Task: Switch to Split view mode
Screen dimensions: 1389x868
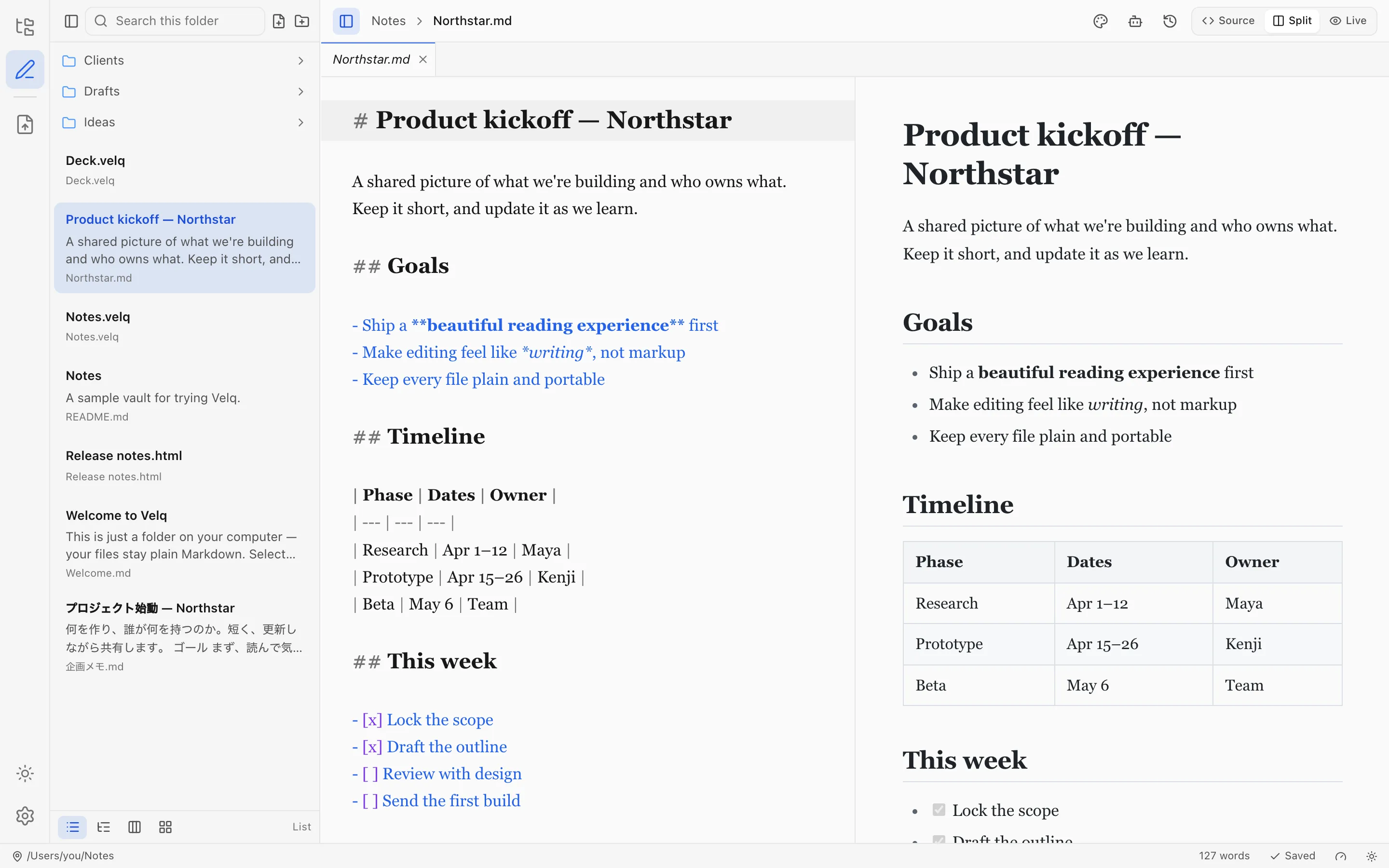Action: [x=1292, y=21]
